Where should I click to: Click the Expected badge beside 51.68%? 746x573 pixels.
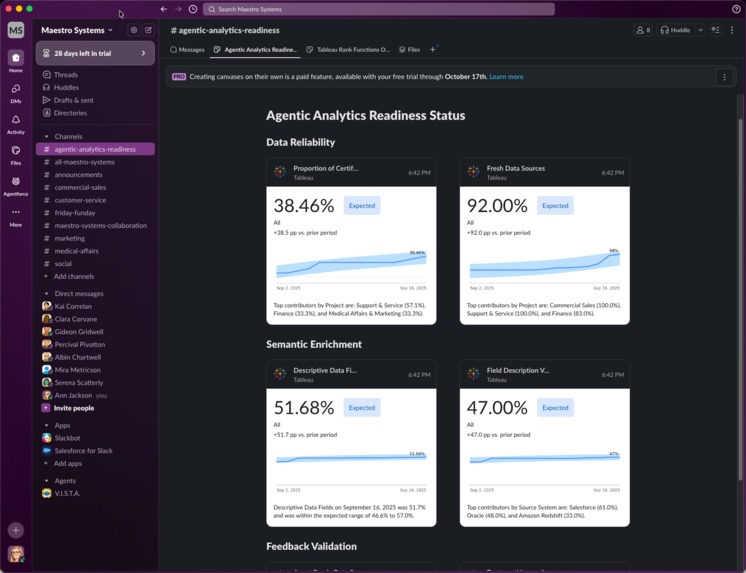pyautogui.click(x=362, y=408)
